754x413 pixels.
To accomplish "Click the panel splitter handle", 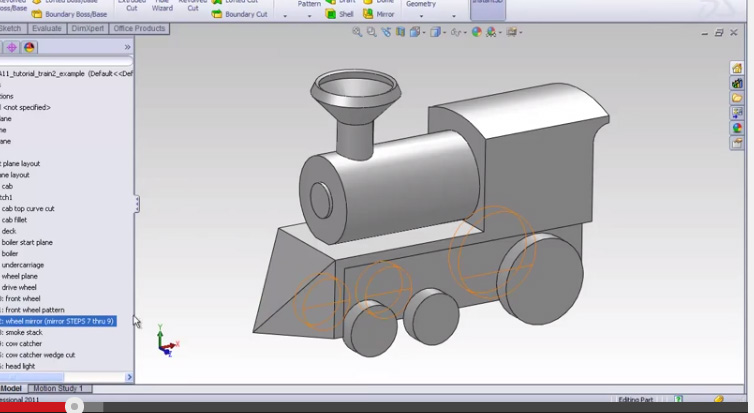I will [x=137, y=204].
